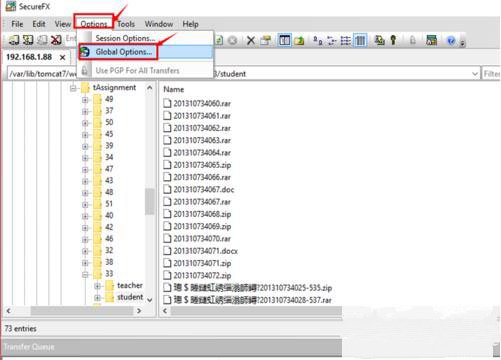
Task: Click the Up One Folder toolbar icon
Action: 299,41
